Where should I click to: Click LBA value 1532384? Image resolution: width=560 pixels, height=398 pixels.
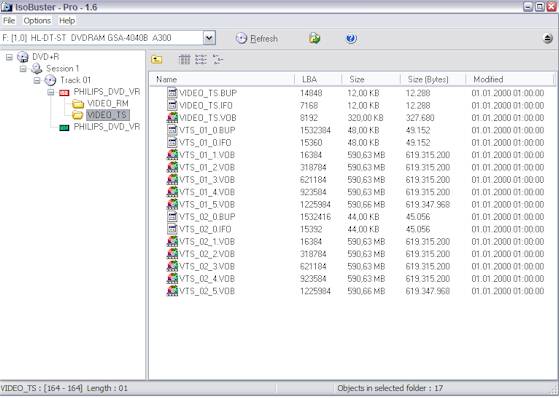click(315, 130)
